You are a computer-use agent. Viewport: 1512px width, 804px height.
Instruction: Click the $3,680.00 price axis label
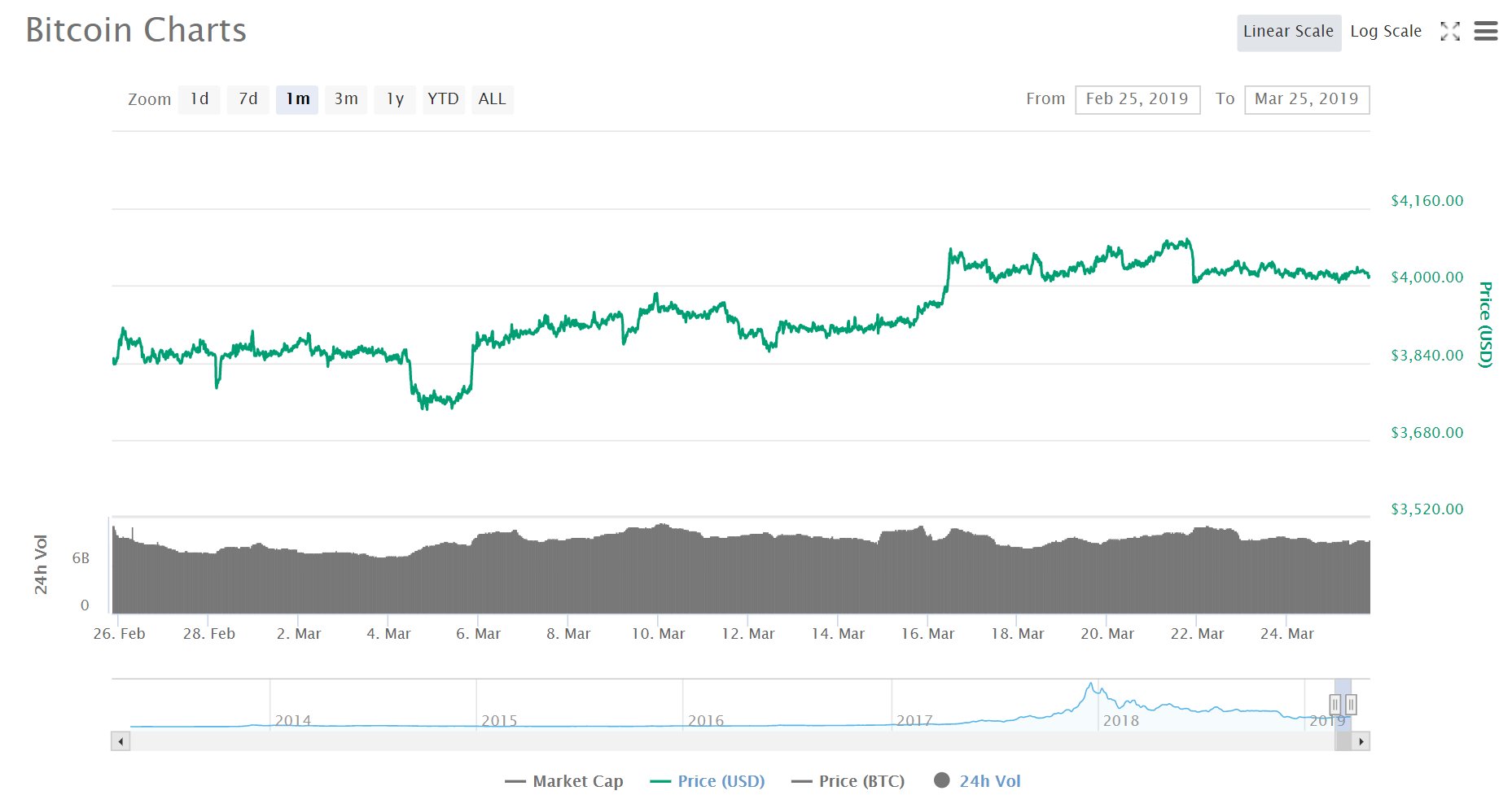1427,433
